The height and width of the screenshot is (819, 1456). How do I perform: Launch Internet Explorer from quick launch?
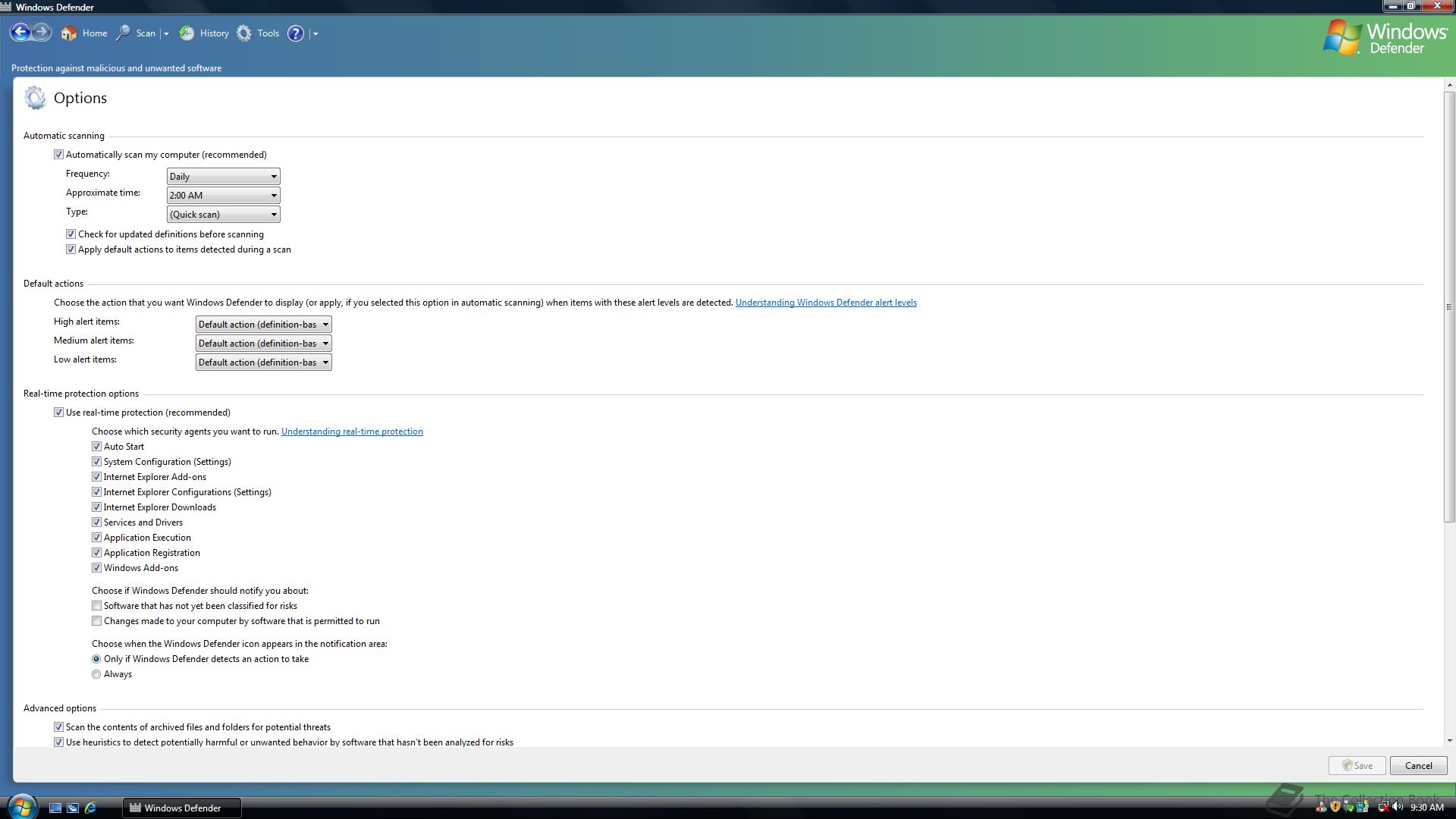pyautogui.click(x=90, y=808)
